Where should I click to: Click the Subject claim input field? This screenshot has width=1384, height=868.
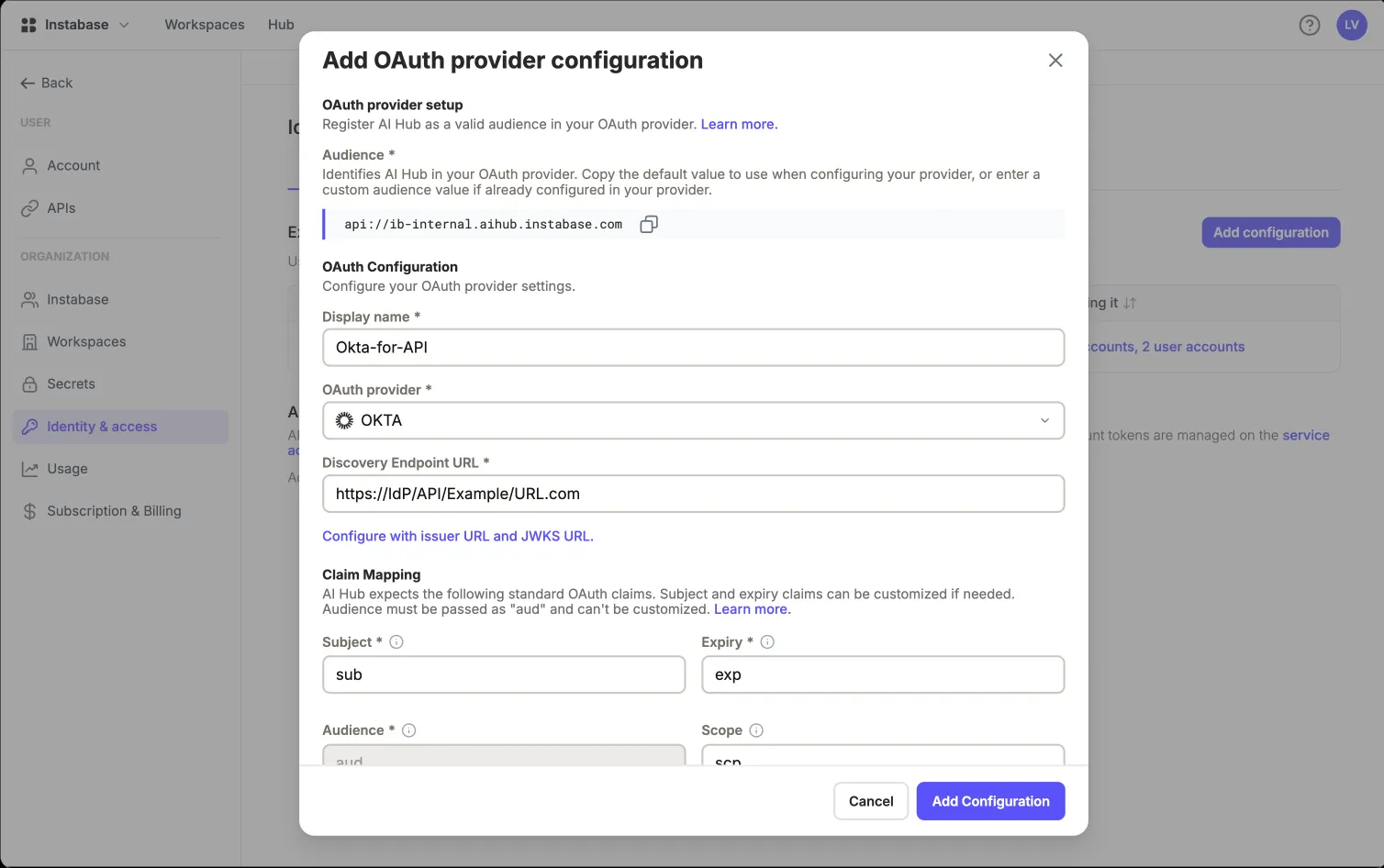pyautogui.click(x=504, y=674)
